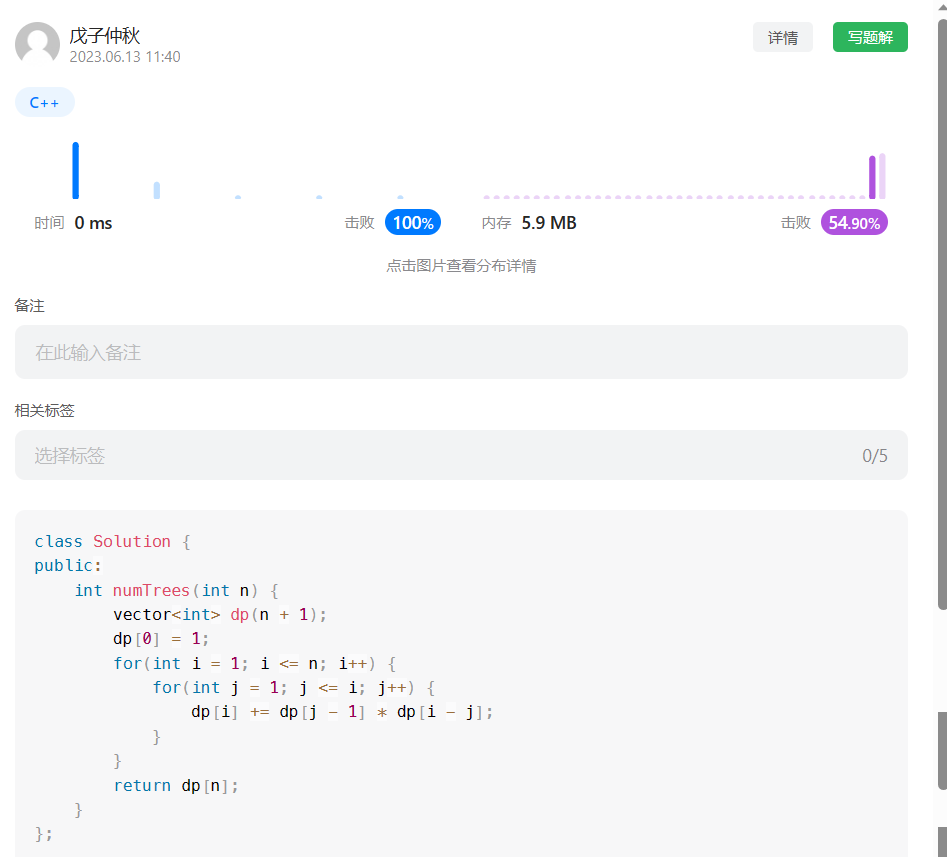The width and height of the screenshot is (947, 857).
Task: Select the C++ language tag
Action: coord(44,102)
